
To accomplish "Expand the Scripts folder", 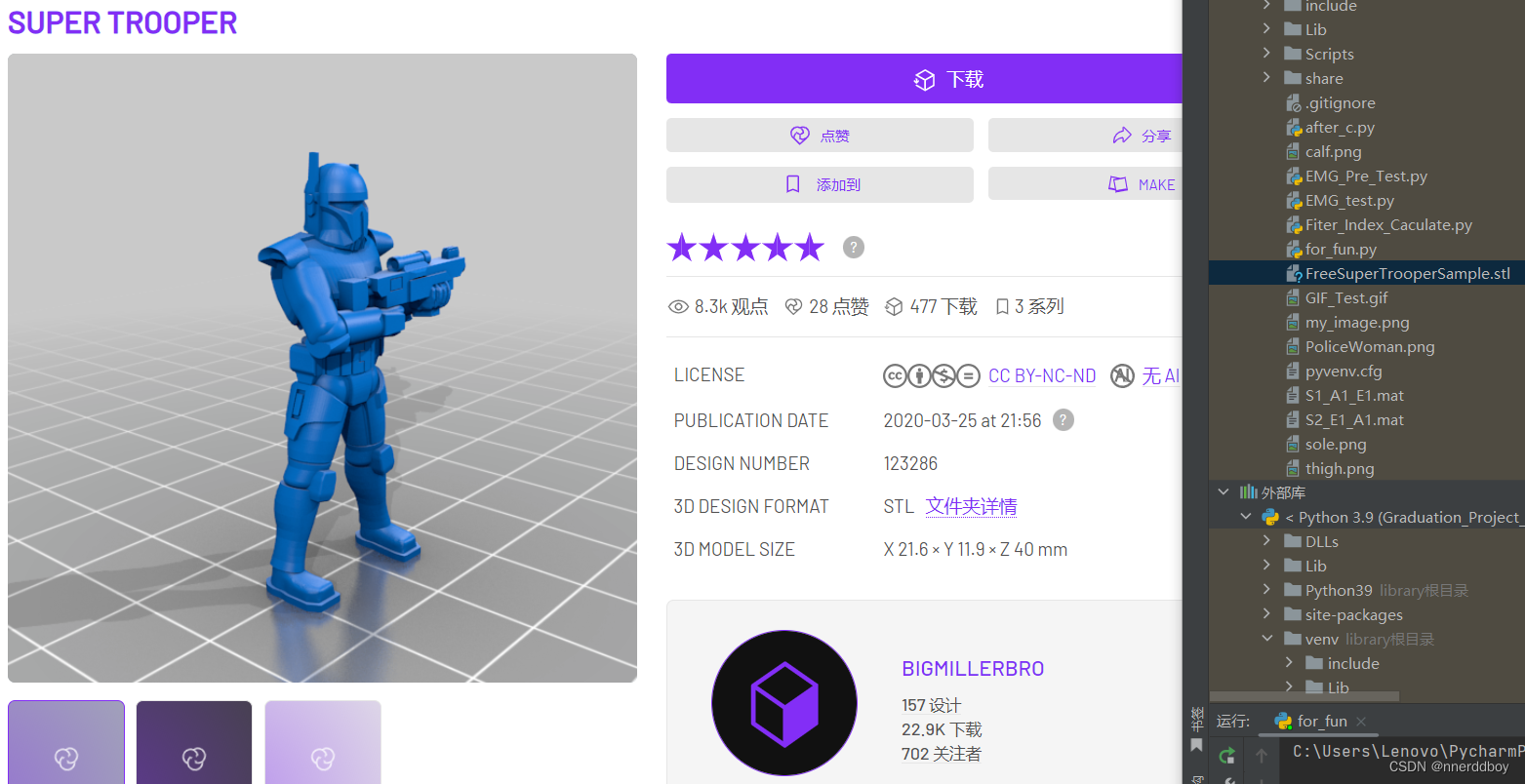I will (1266, 54).
